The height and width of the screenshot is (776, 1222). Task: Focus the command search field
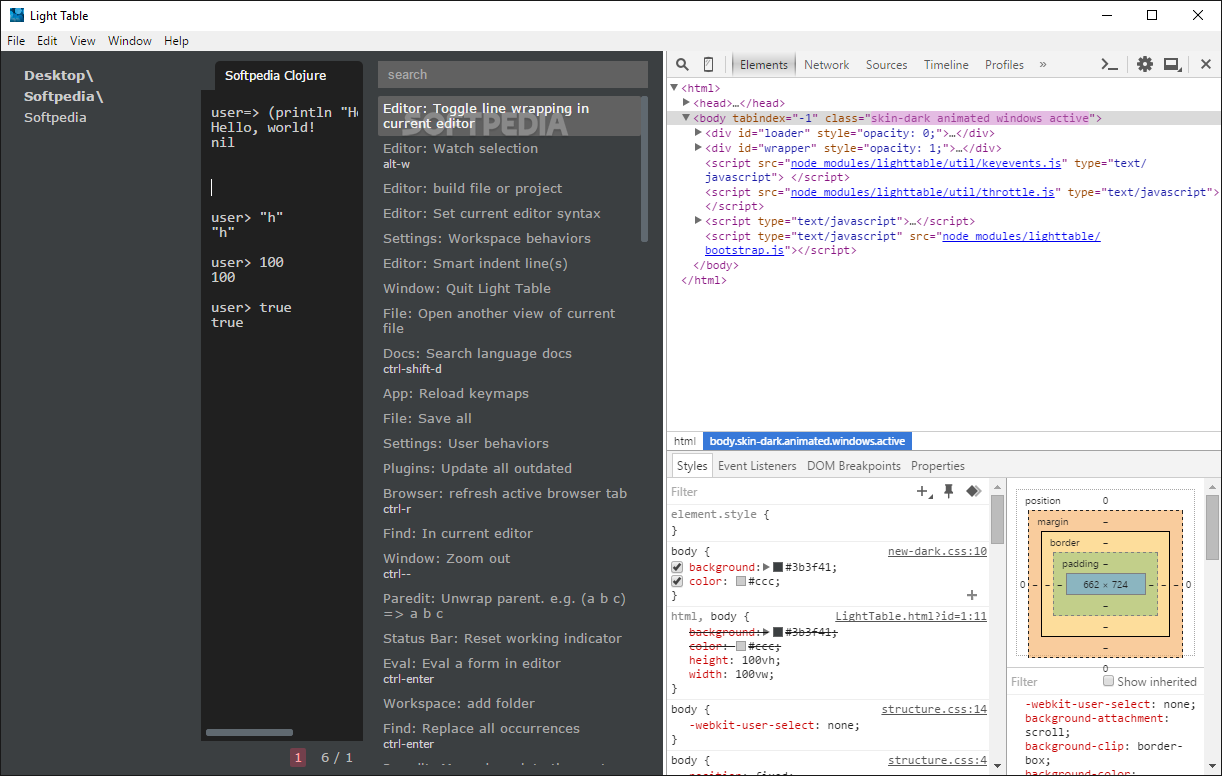coord(513,74)
